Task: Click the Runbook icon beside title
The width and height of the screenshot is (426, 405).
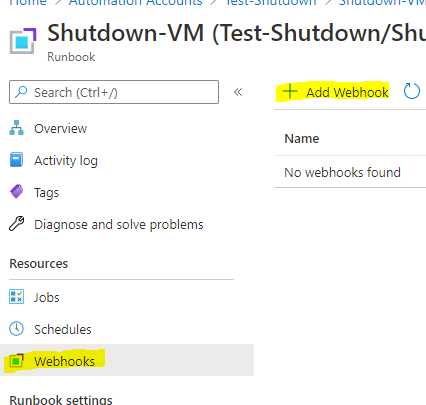Action: tap(23, 41)
